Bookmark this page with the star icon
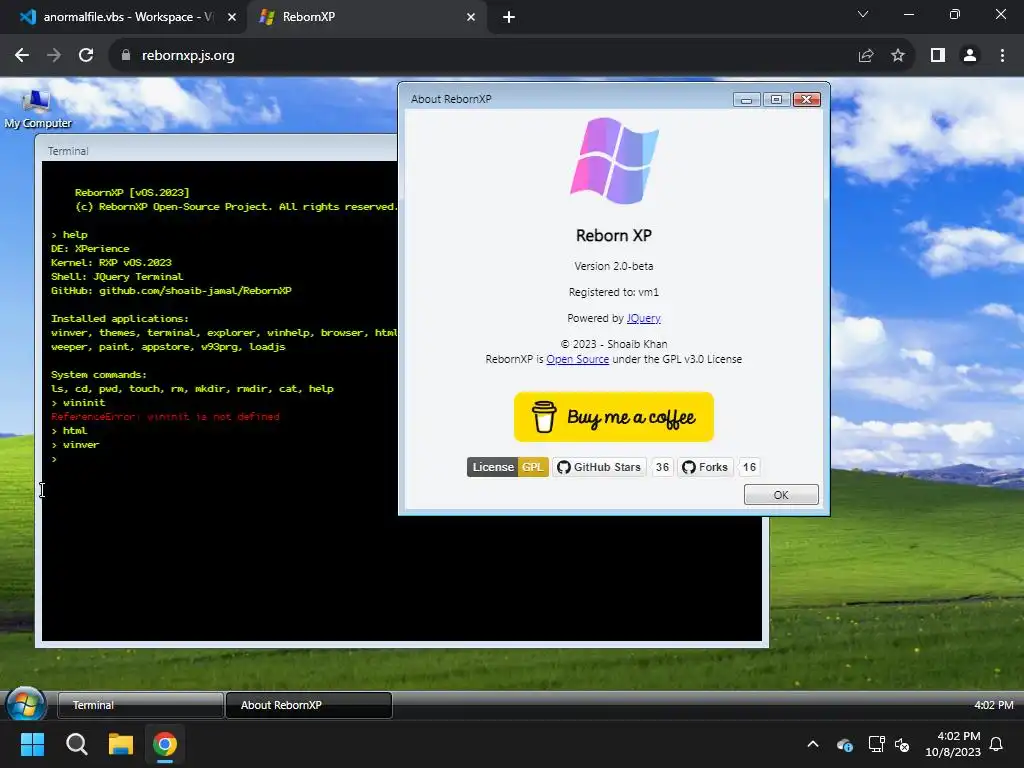This screenshot has height=768, width=1024. pyautogui.click(x=898, y=56)
